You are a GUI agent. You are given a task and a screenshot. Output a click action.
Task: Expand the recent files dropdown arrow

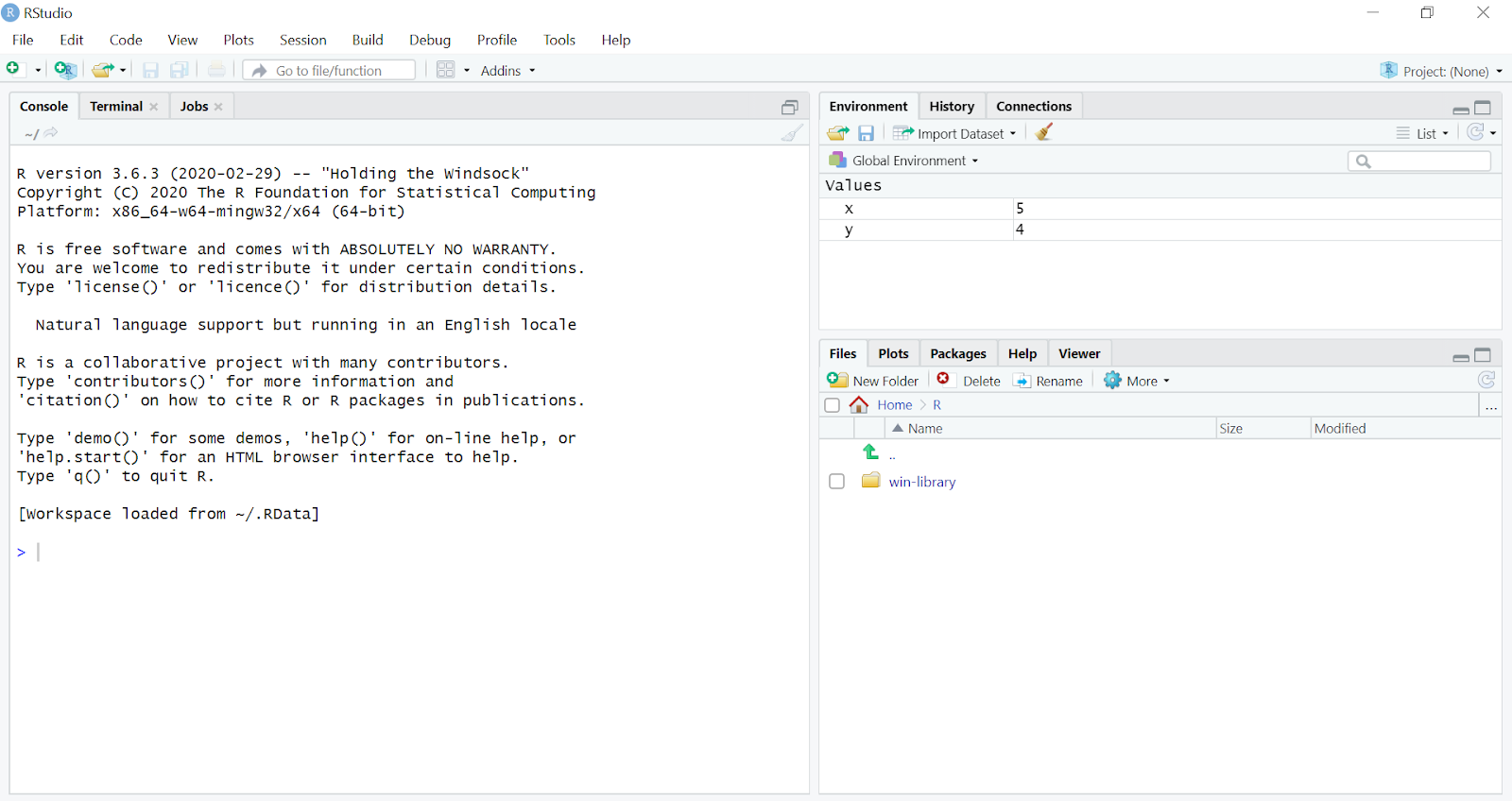click(x=123, y=70)
